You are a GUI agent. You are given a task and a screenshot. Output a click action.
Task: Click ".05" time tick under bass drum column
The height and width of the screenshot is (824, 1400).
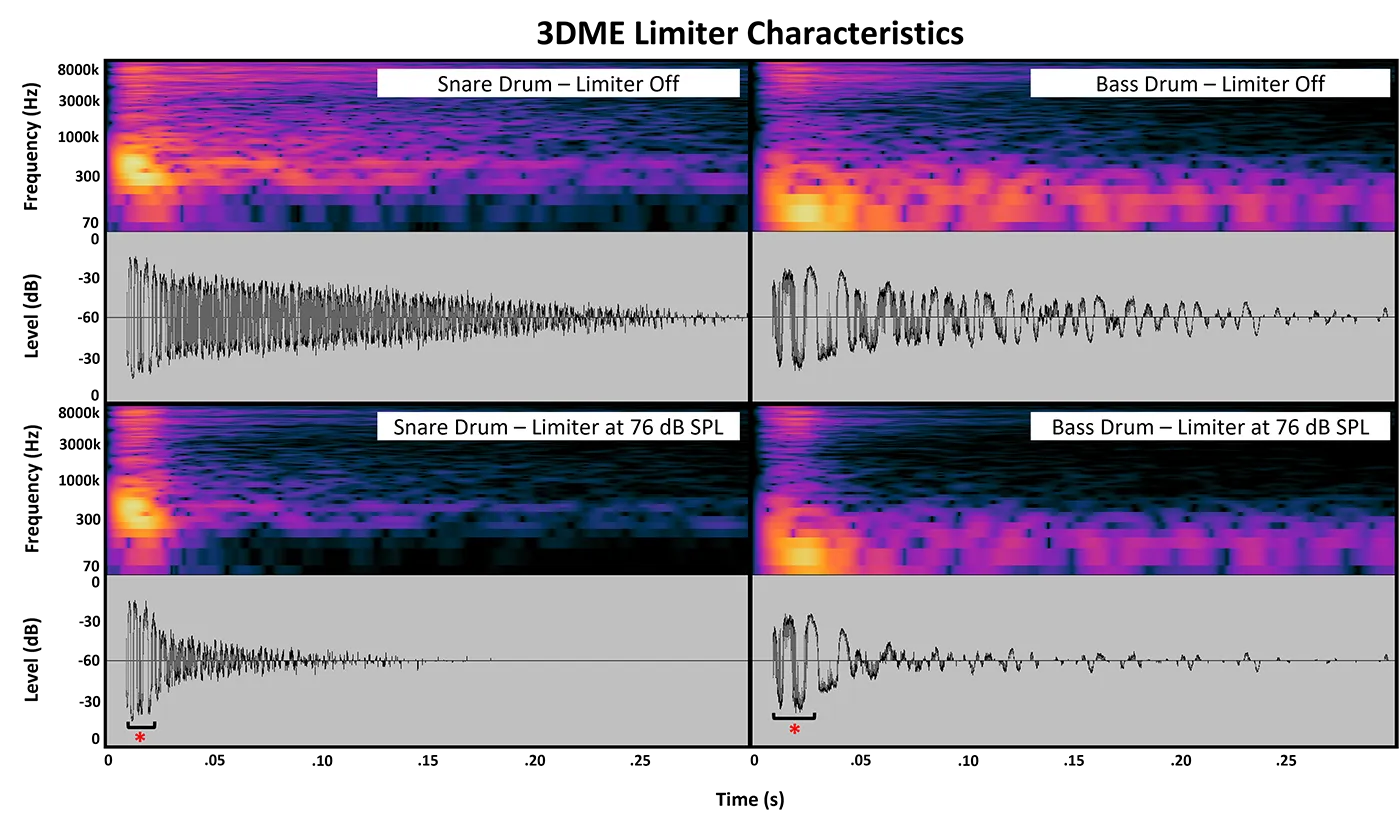pyautogui.click(x=860, y=761)
